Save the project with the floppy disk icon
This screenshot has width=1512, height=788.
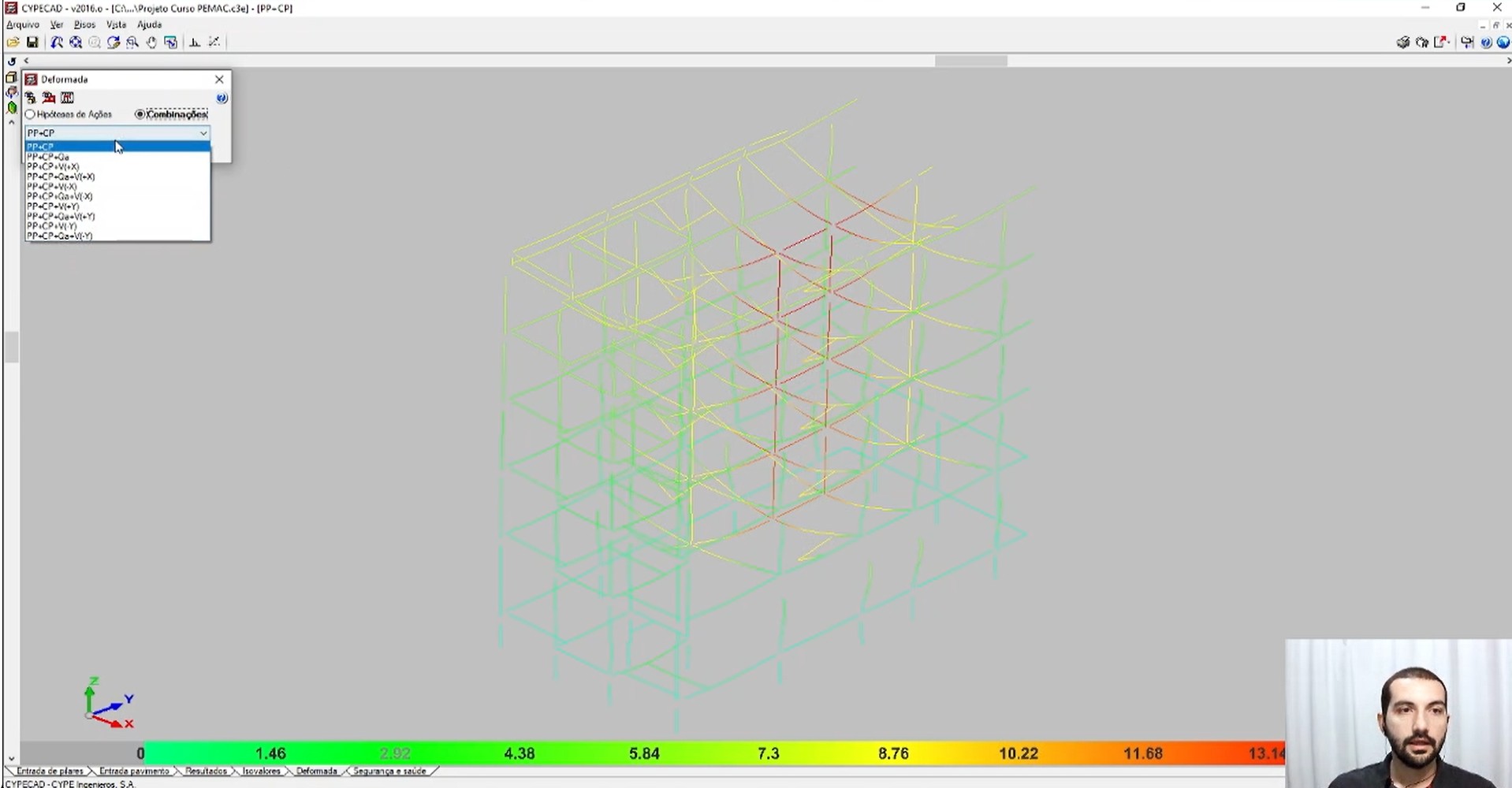[32, 43]
